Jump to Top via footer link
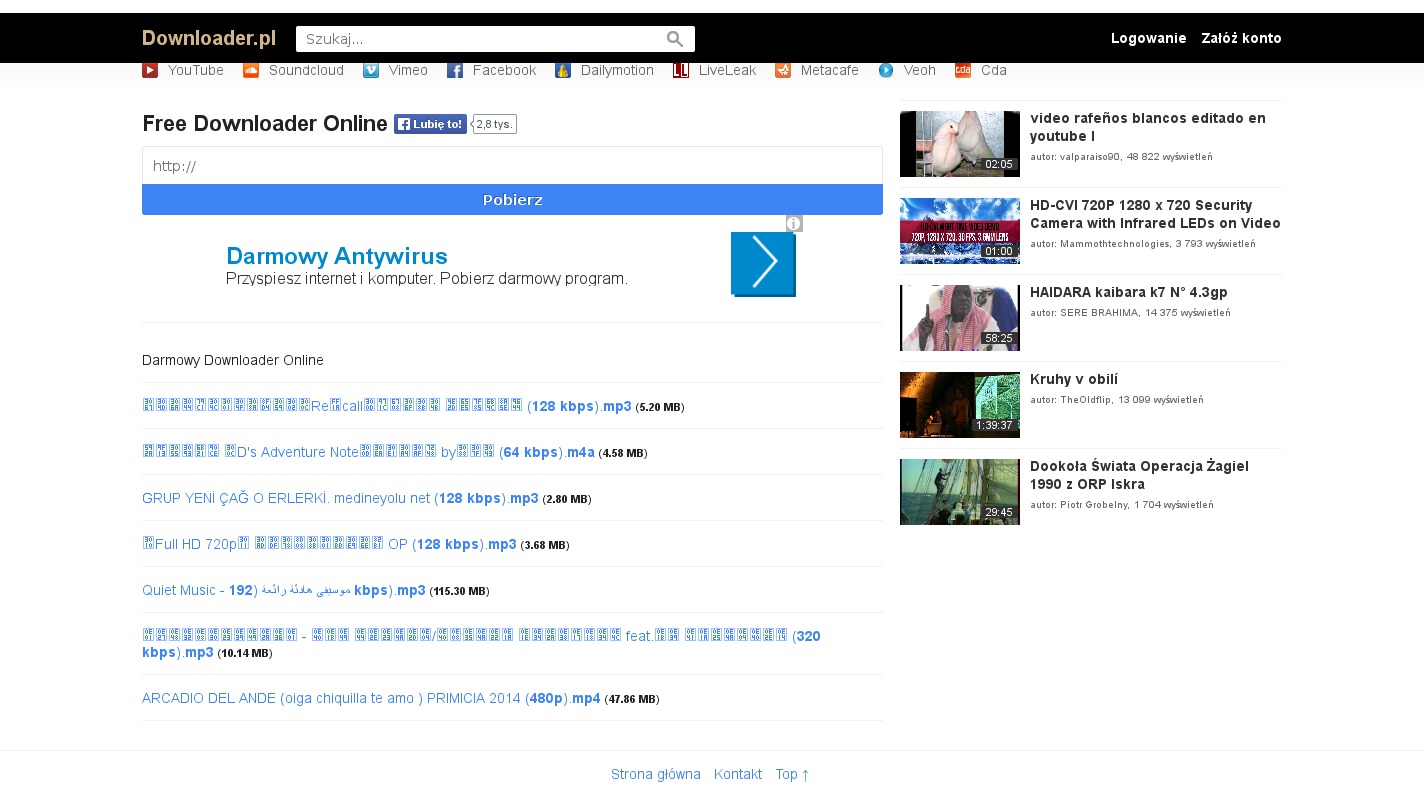Image resolution: width=1424 pixels, height=812 pixels. [791, 774]
